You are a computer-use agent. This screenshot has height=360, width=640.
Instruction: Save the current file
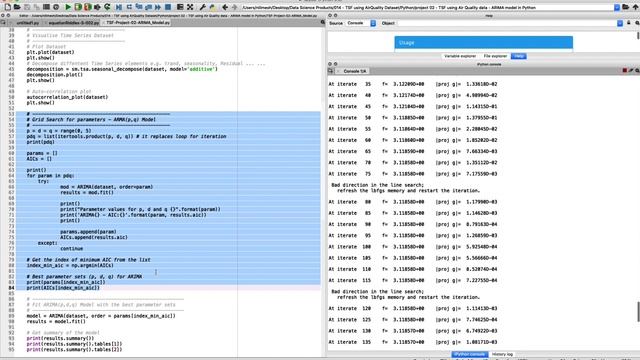[x=27, y=7]
